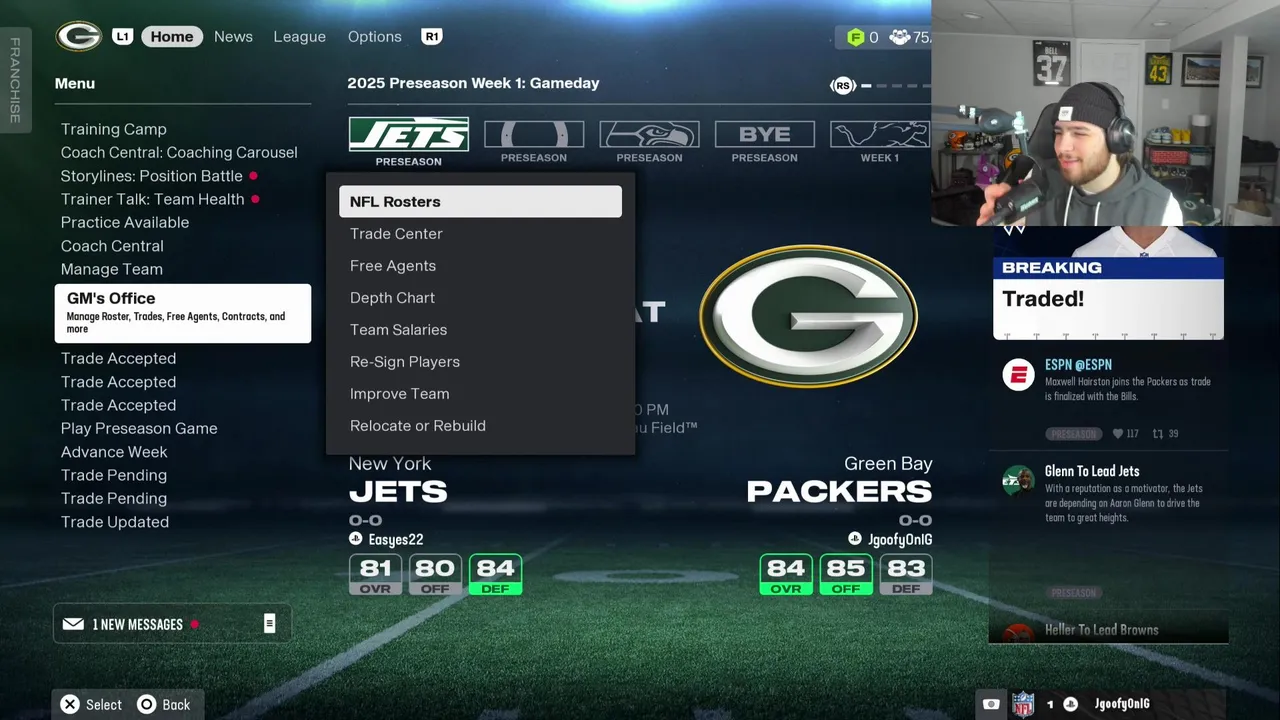1280x720 pixels.
Task: Switch to the League tab
Action: pyautogui.click(x=300, y=36)
